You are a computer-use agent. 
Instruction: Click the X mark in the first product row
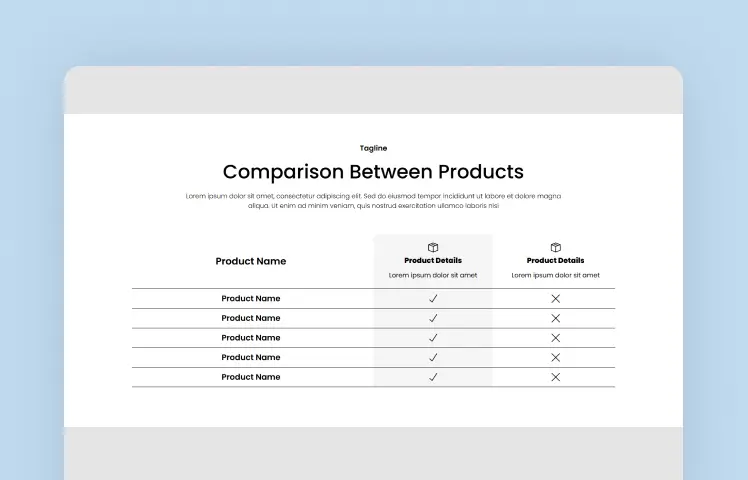(555, 299)
